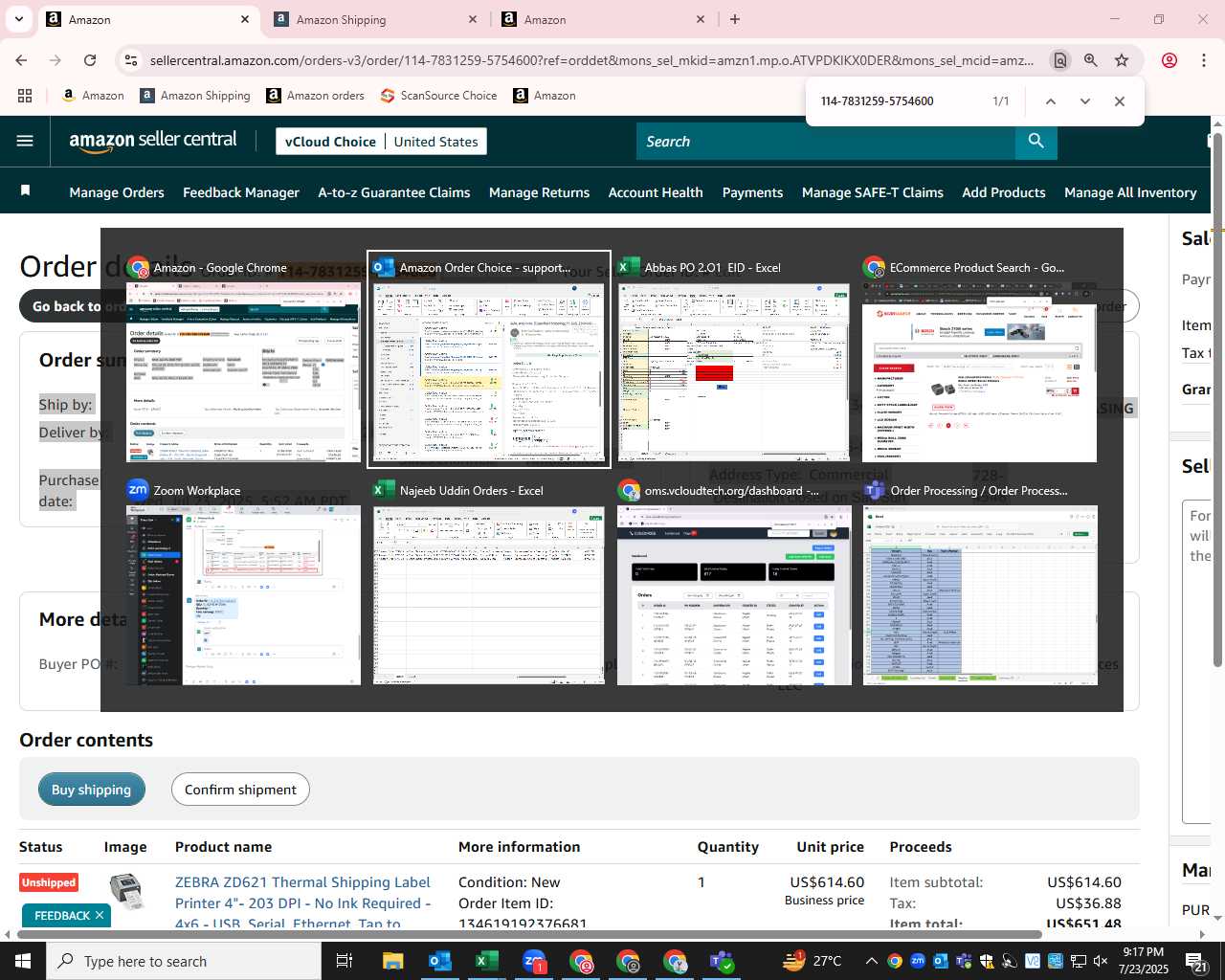Open ScanSource Choice bookmark

click(x=438, y=96)
